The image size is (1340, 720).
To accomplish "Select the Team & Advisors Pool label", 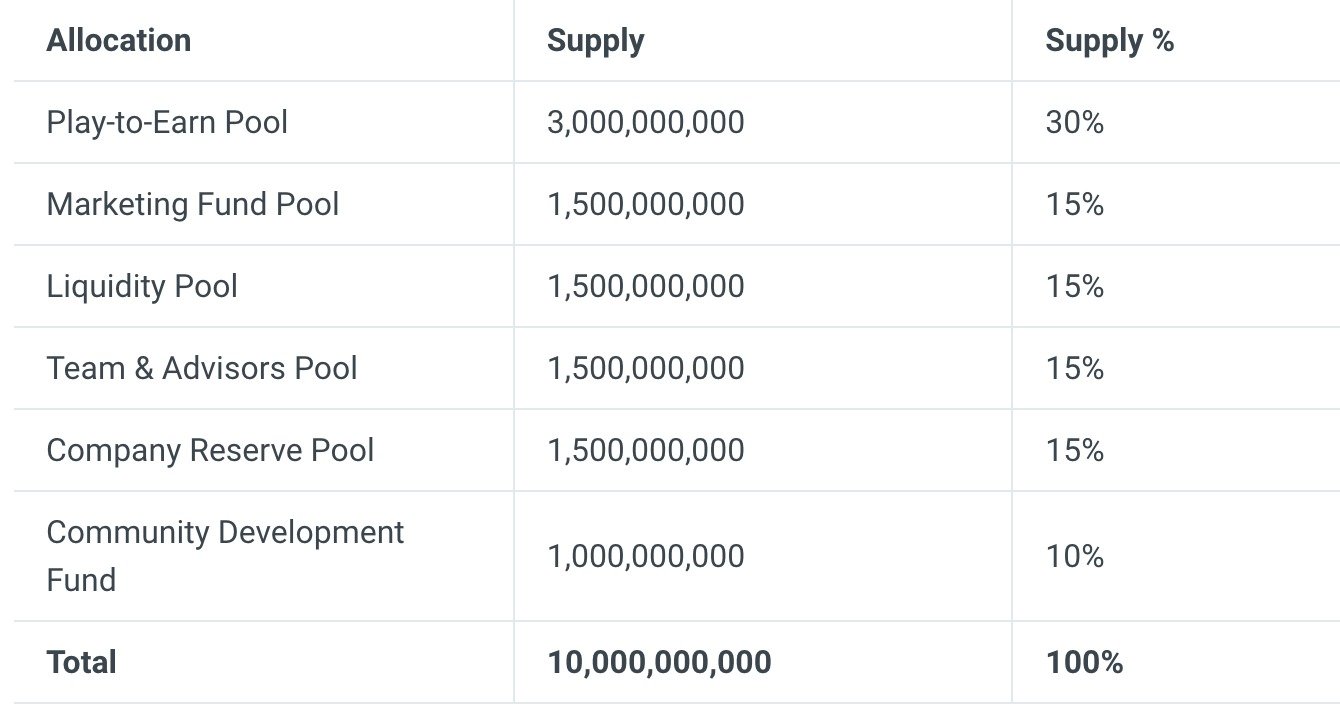I will 202,369.
